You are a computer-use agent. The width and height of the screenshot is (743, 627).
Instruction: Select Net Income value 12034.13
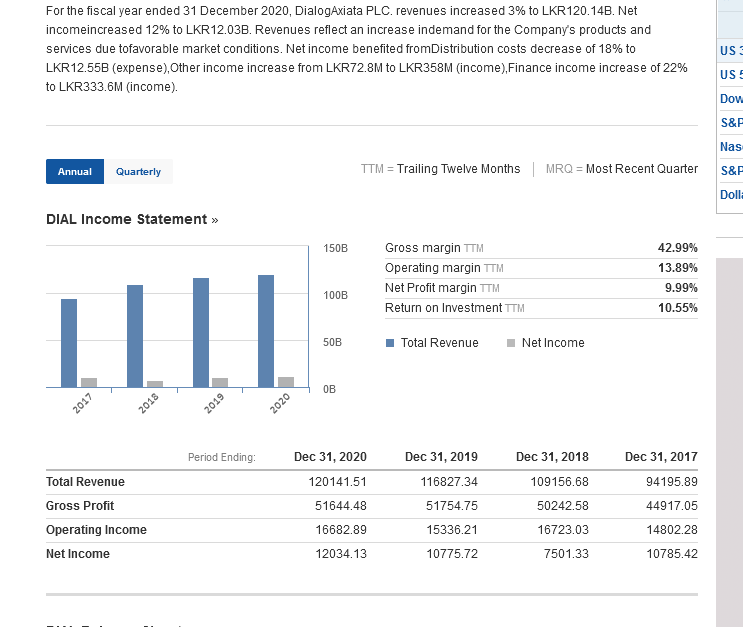(341, 554)
